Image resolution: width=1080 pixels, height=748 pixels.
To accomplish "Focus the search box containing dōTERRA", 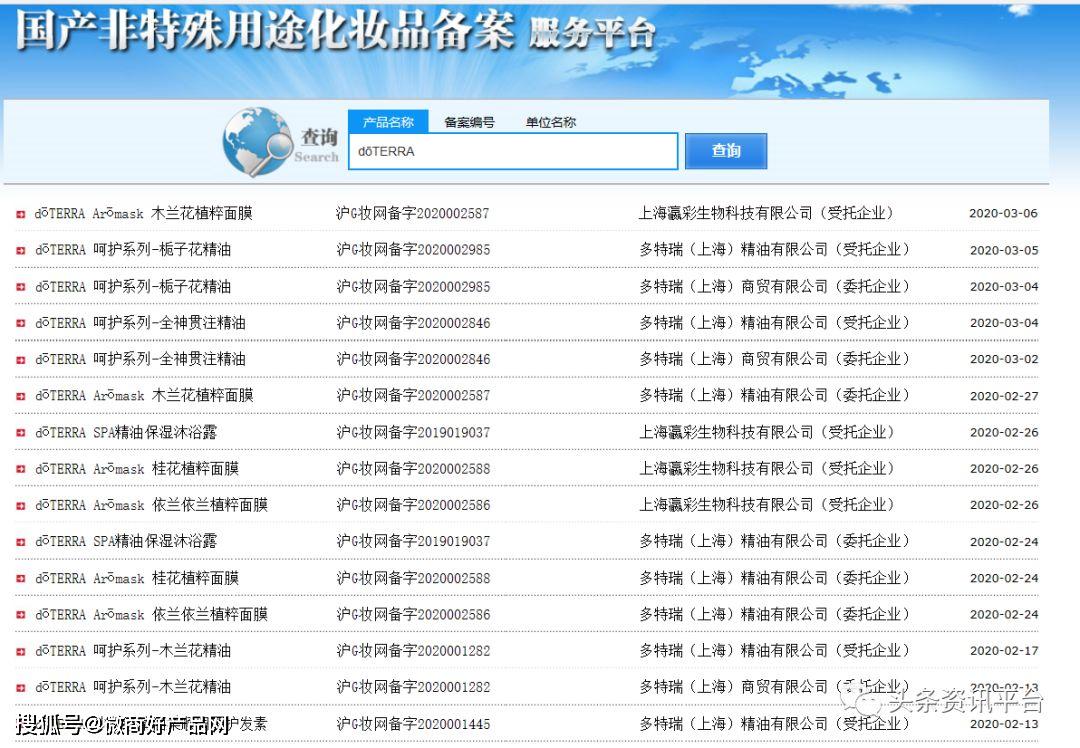I will click(513, 151).
